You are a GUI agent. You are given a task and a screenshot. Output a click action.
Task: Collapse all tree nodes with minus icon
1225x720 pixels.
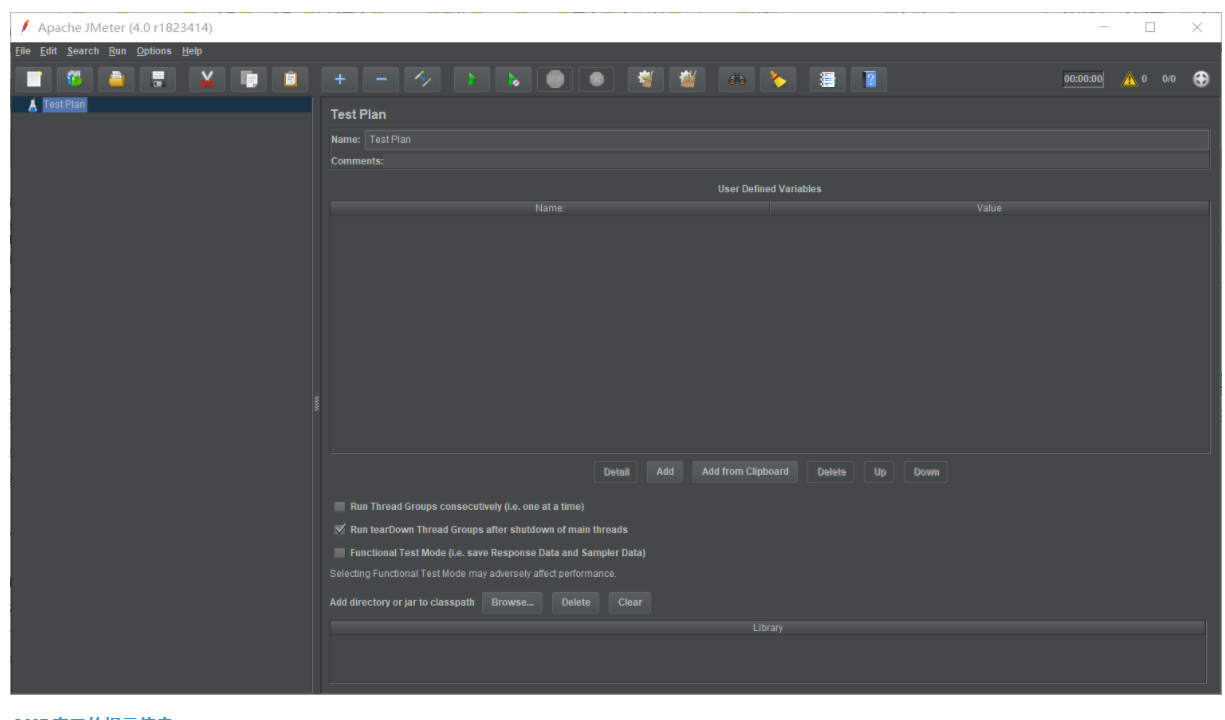tap(381, 79)
